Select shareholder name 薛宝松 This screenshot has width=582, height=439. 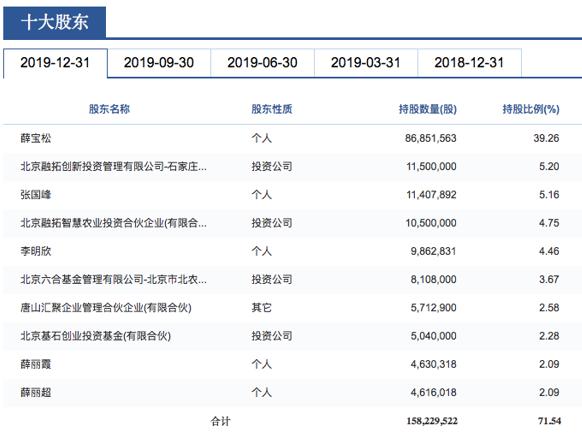36,138
